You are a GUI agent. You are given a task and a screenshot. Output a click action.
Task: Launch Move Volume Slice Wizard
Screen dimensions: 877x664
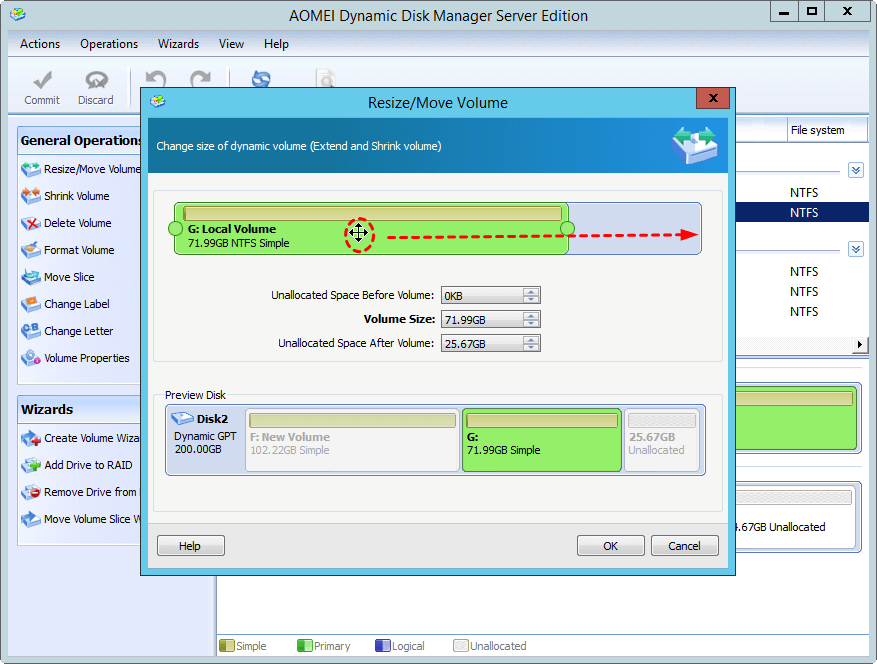coord(80,519)
